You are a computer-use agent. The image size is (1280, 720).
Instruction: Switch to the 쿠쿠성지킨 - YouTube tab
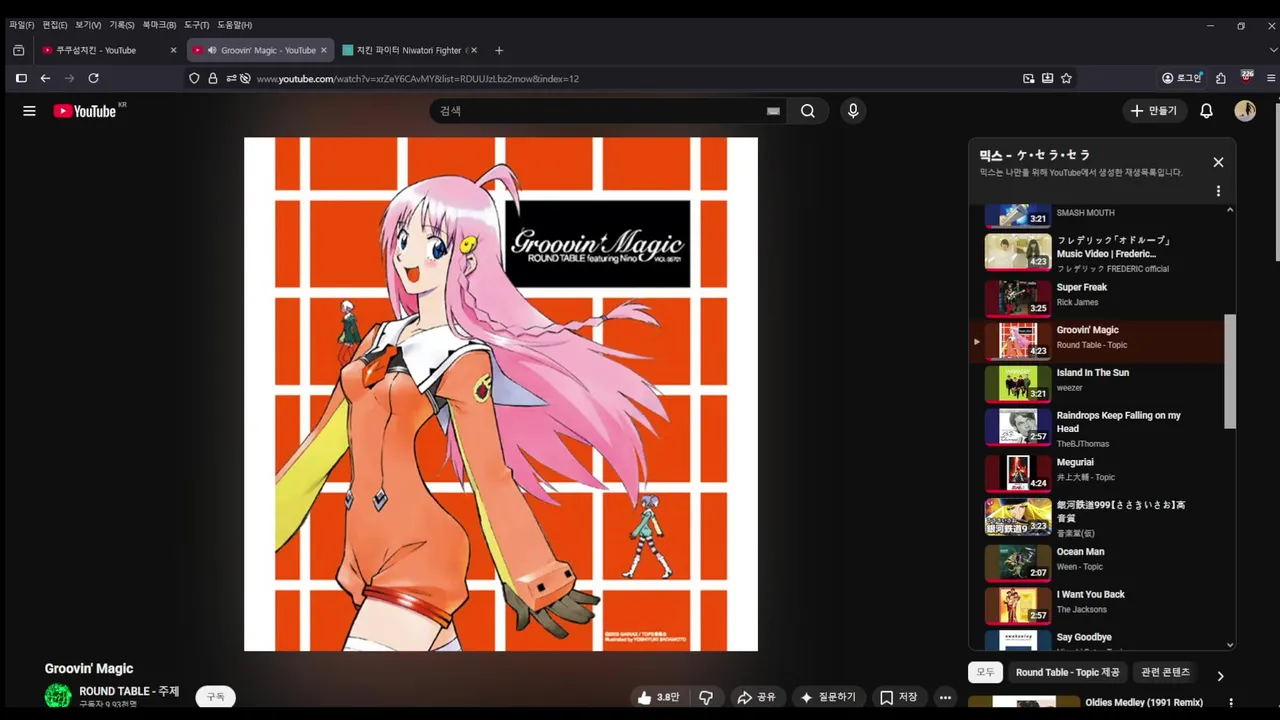pyautogui.click(x=109, y=50)
